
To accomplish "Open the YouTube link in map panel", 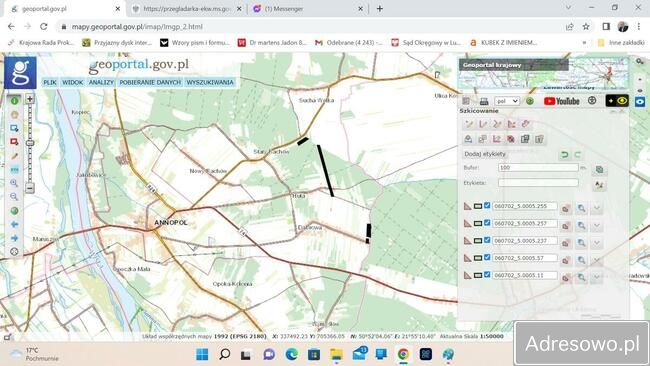I will pyautogui.click(x=562, y=101).
